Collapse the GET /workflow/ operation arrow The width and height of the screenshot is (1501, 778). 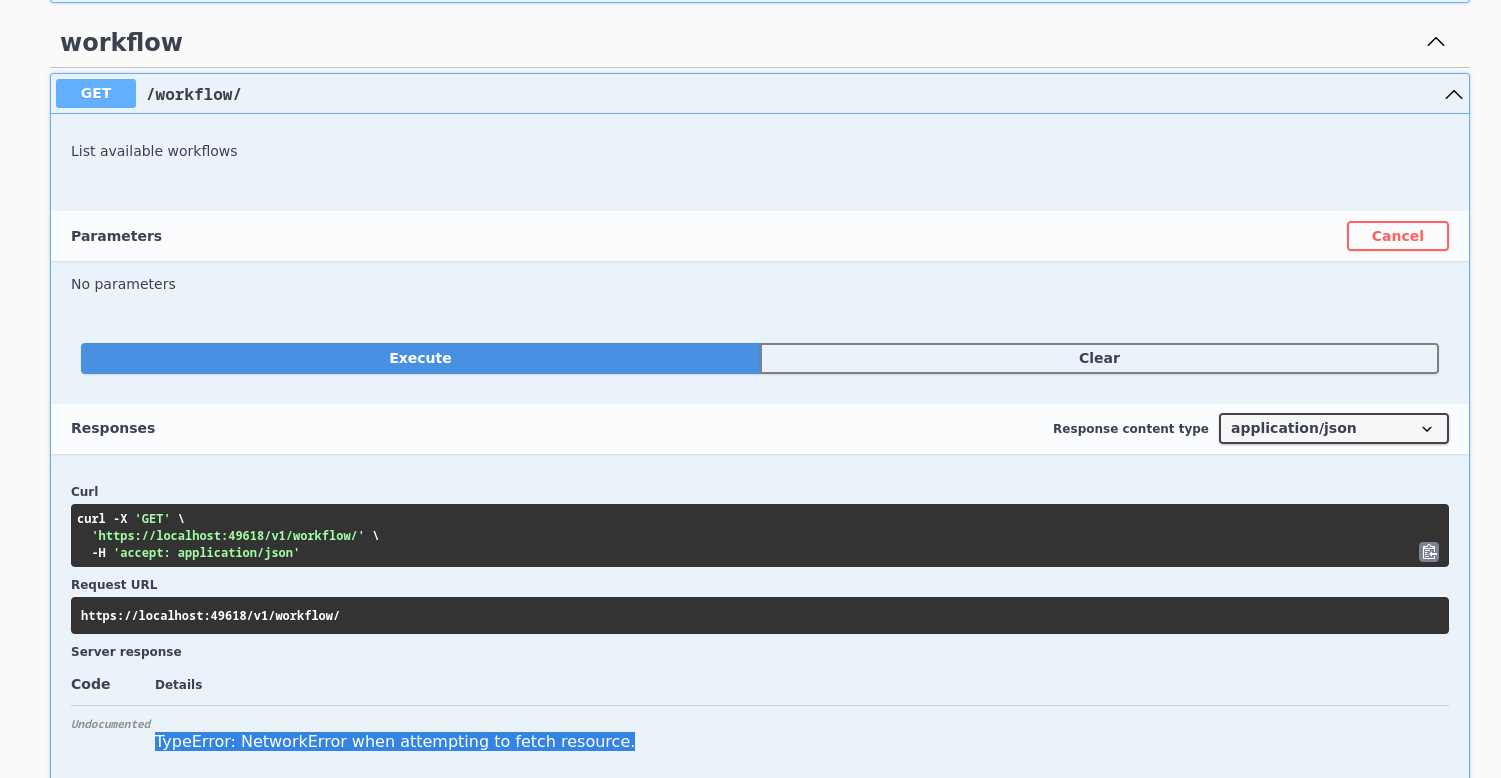[x=1453, y=95]
